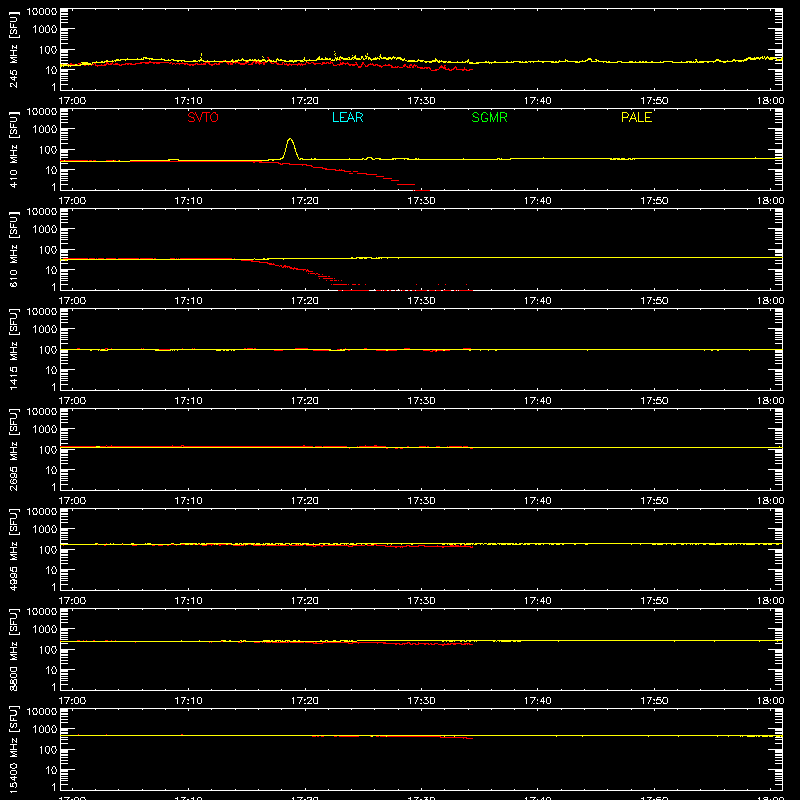Click the 4995 MHz [SFU] axis title
Viewport: 800px width, 800px height.
pos(13,549)
